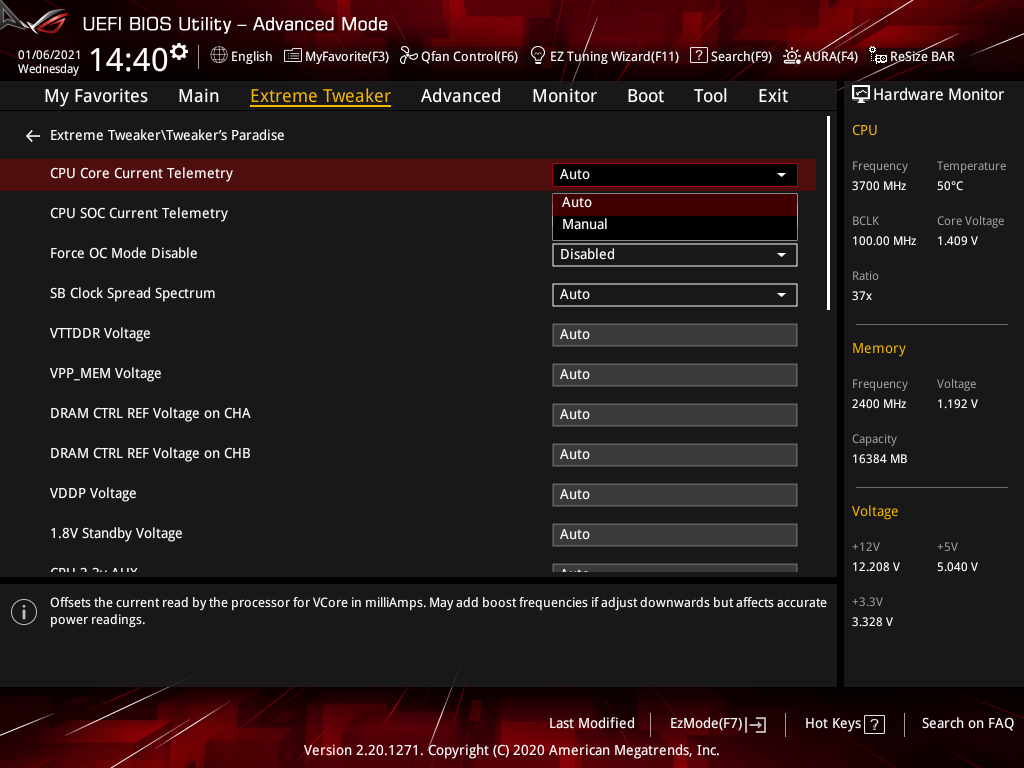Click the VDDP Voltage input field
The image size is (1024, 768).
[675, 494]
